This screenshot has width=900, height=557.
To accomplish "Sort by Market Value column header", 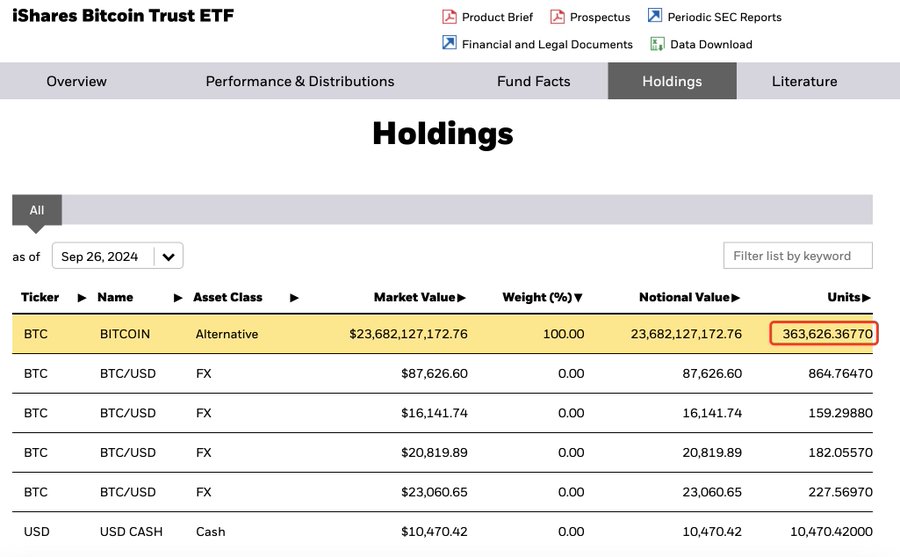I will tap(420, 297).
